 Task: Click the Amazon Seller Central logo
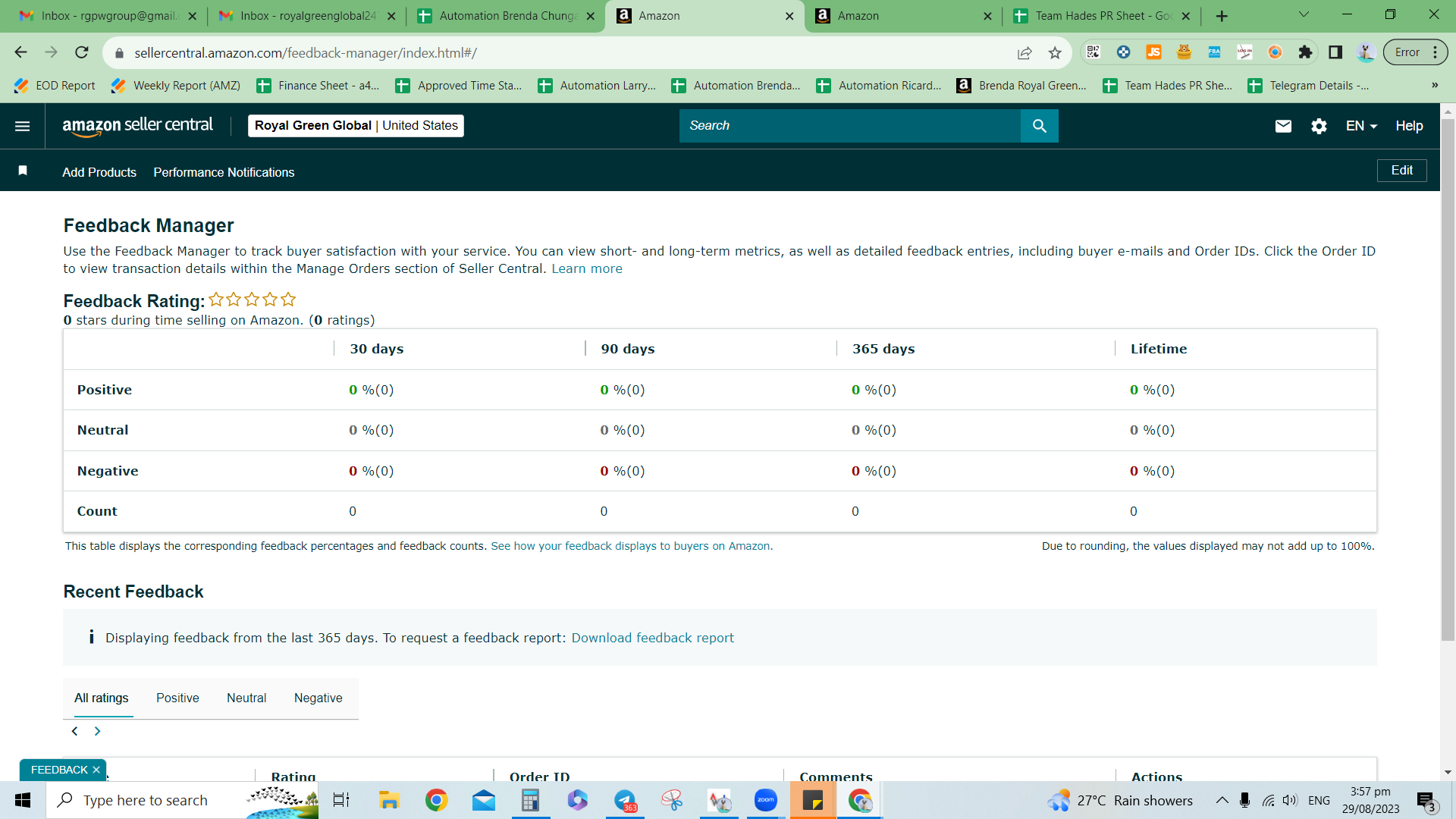point(137,126)
